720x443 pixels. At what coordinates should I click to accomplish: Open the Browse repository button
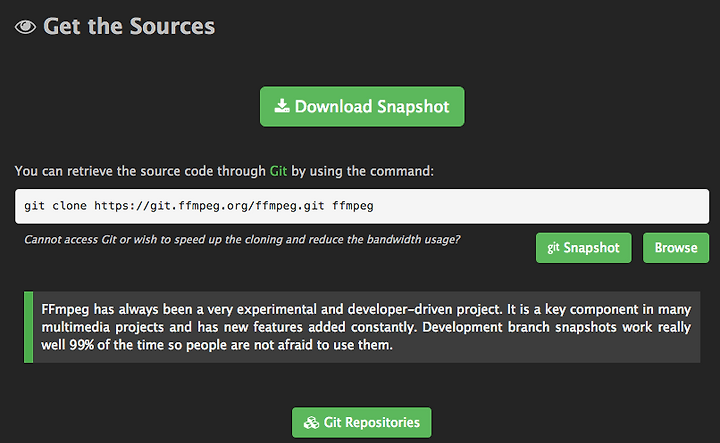click(x=676, y=248)
